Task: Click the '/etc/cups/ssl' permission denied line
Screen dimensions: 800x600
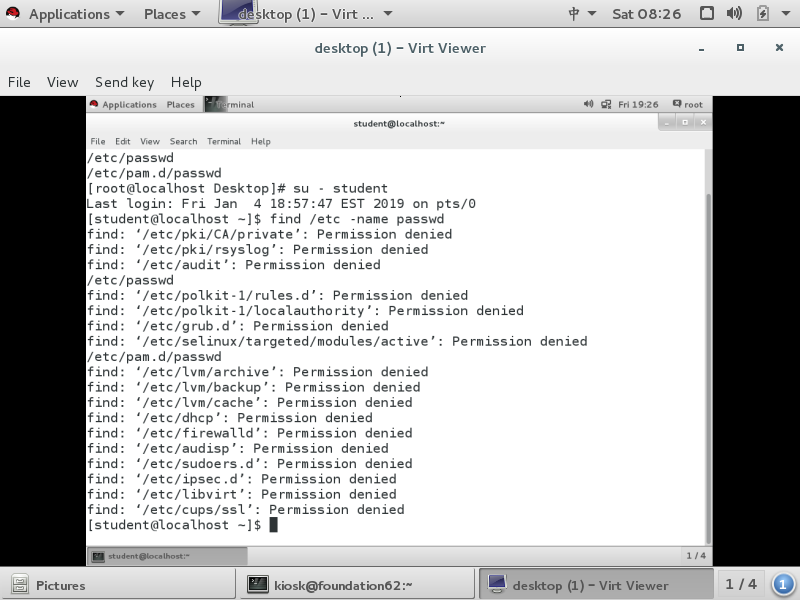Action: click(246, 510)
